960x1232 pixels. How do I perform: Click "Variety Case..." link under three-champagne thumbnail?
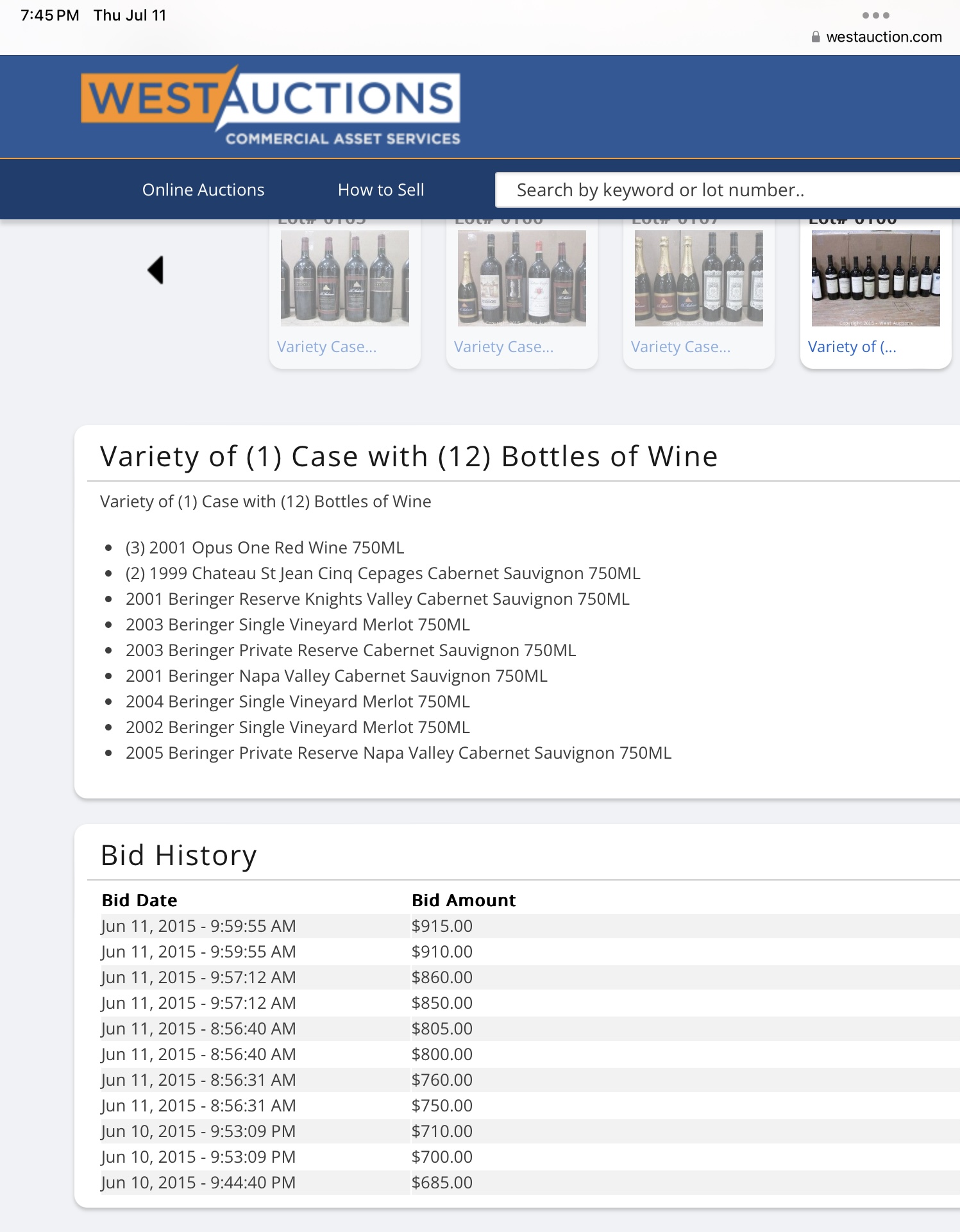pos(680,347)
